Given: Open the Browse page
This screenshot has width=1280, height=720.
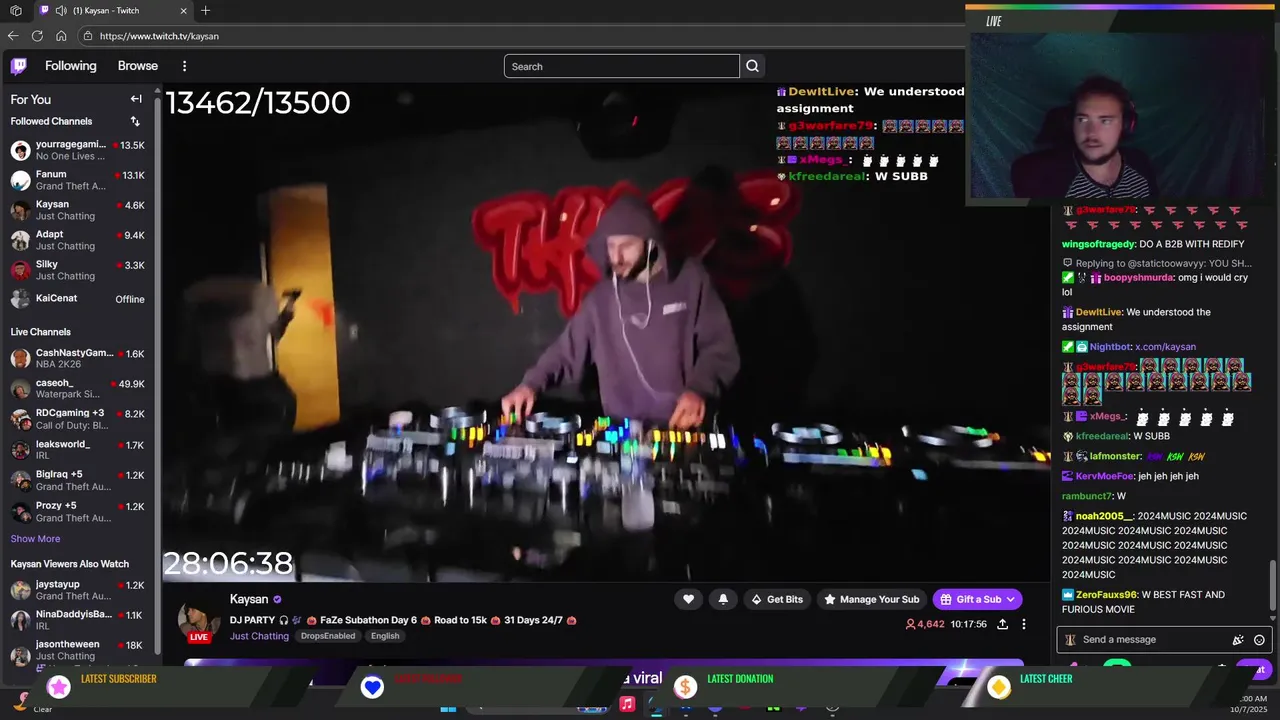Looking at the screenshot, I should (138, 66).
